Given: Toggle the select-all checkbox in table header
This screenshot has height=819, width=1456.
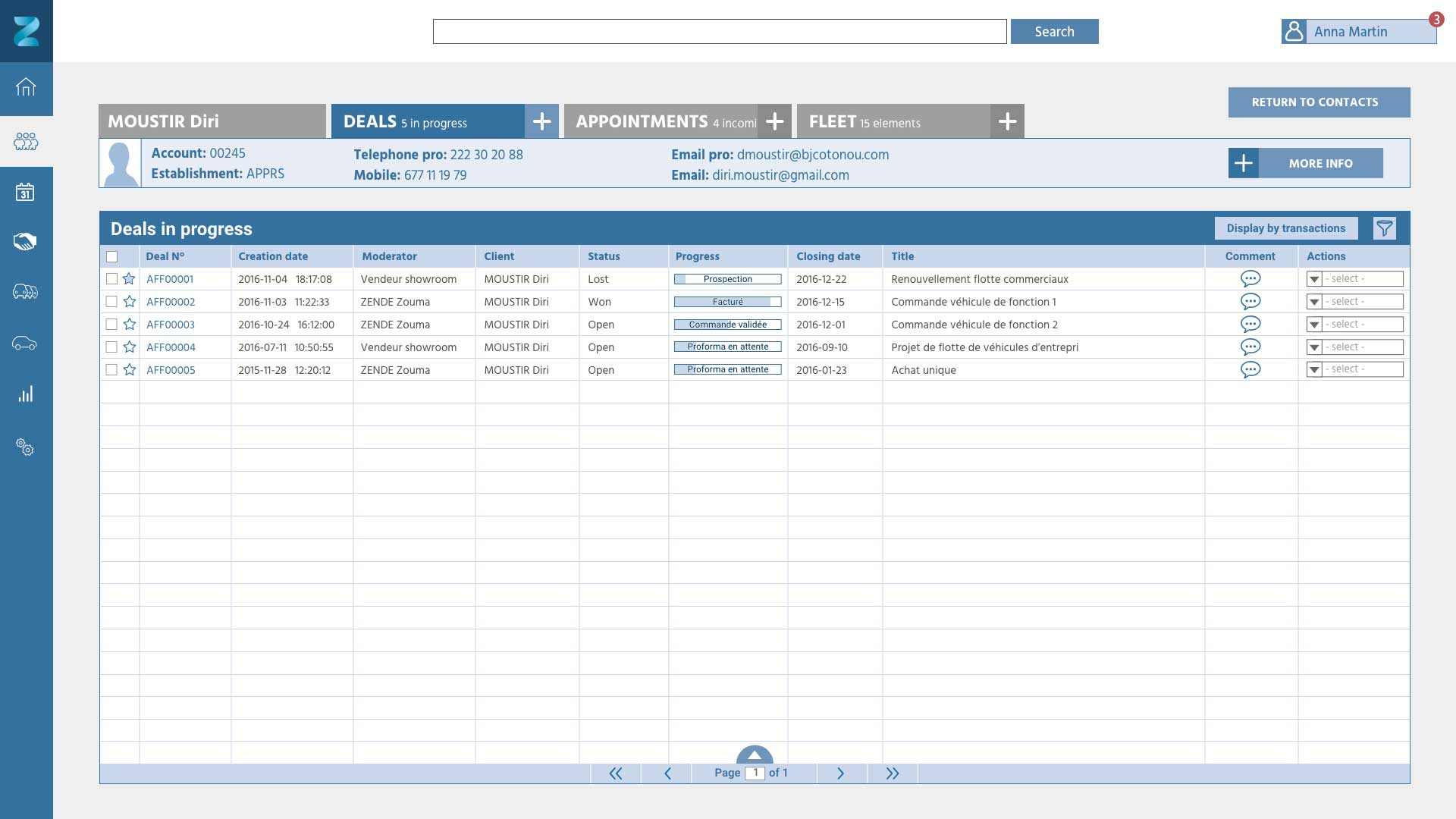Looking at the screenshot, I should 112,257.
